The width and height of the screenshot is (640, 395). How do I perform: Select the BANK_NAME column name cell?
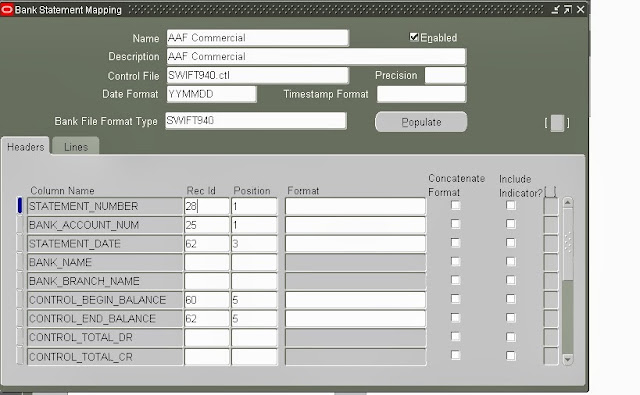pyautogui.click(x=104, y=262)
